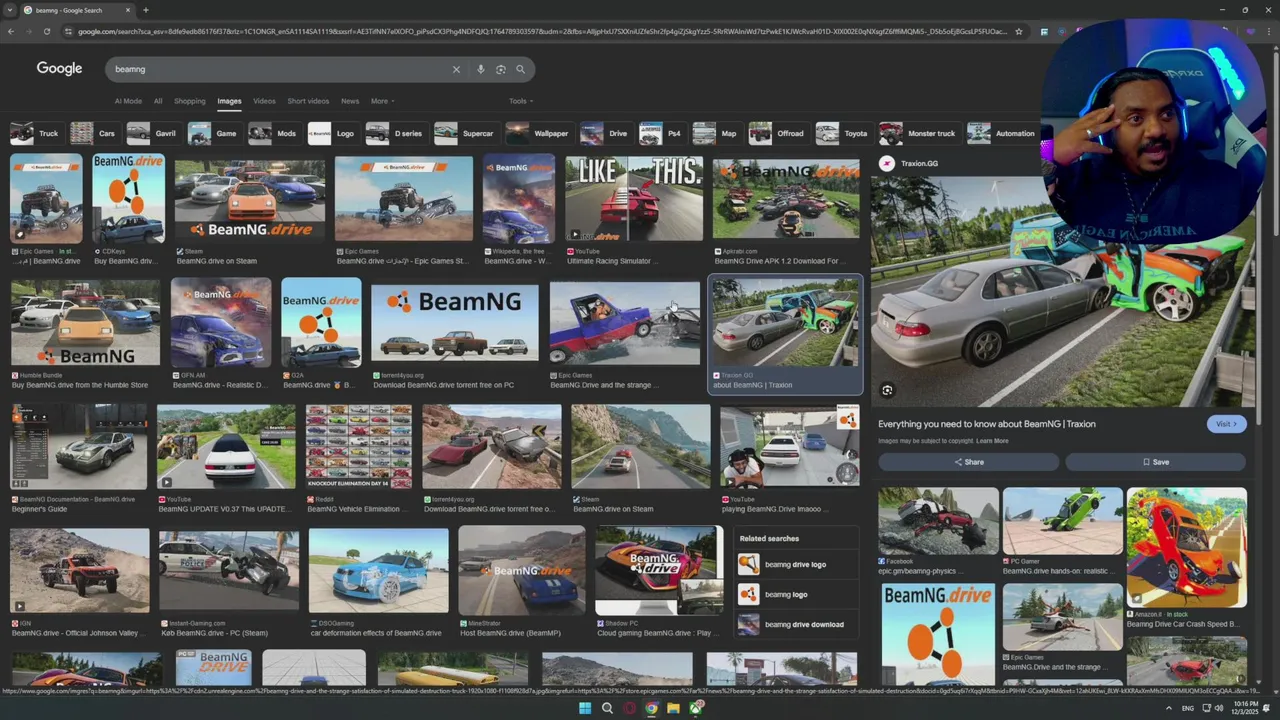Open Opera browser from the taskbar

coord(629,708)
